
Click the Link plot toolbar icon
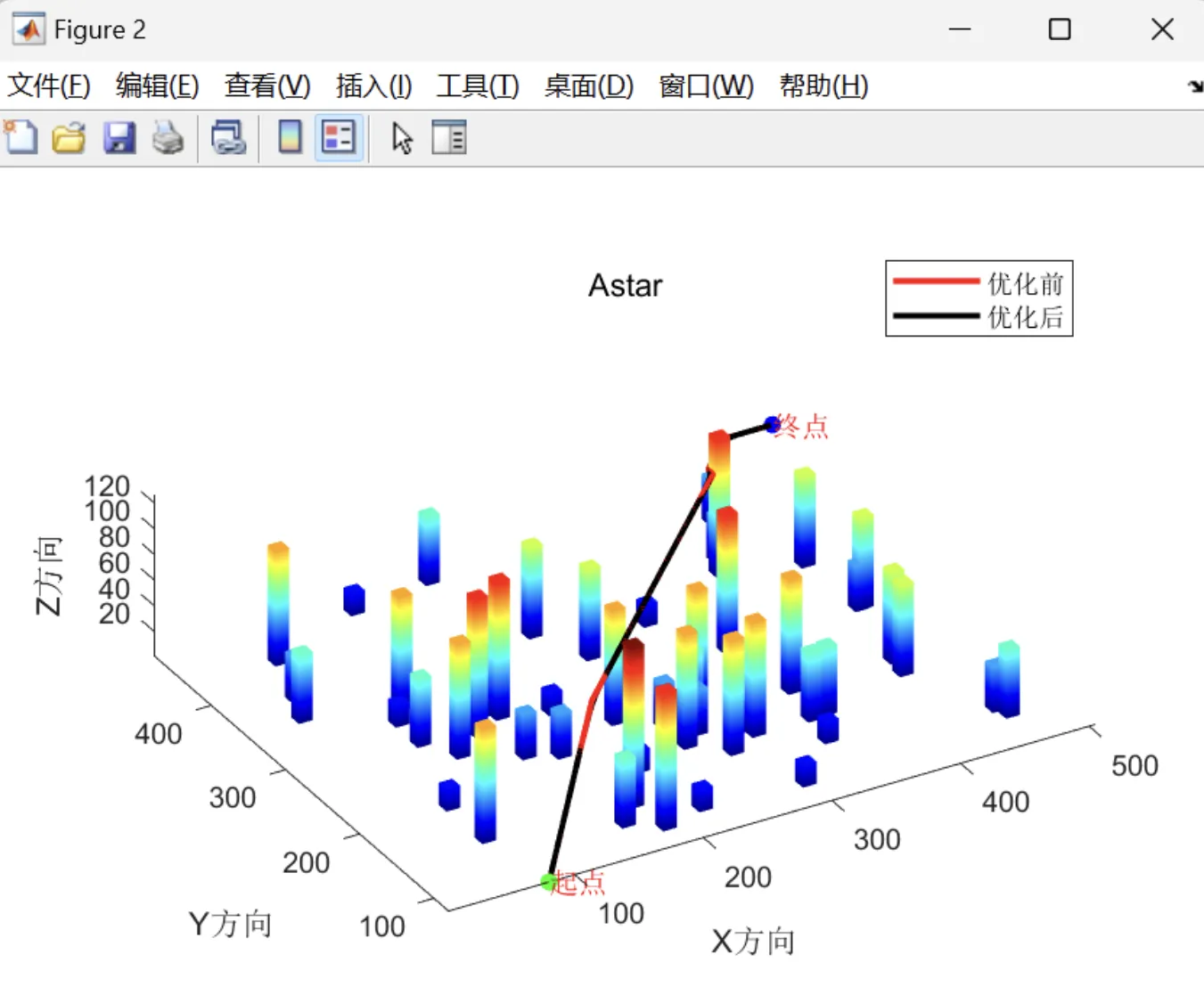coord(228,138)
